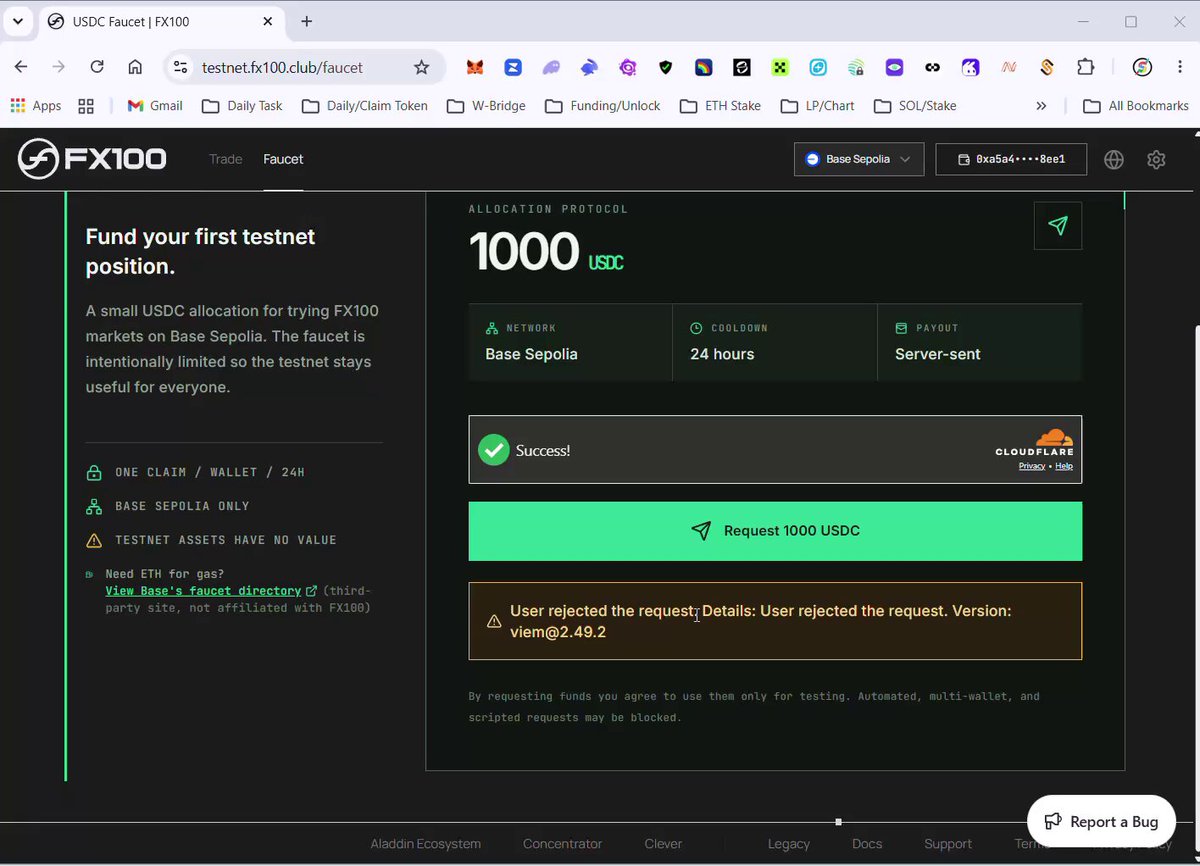Open the OKX wallet extension icon
This screenshot has height=866, width=1200.
pyautogui.click(x=780, y=67)
